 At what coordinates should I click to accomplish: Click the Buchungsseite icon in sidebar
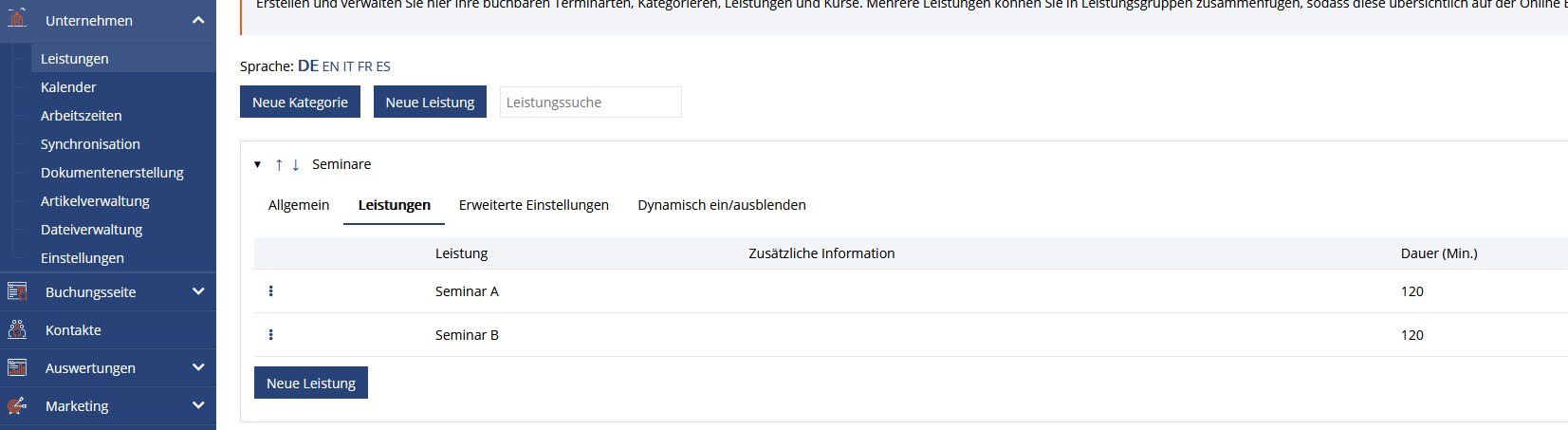tap(17, 291)
